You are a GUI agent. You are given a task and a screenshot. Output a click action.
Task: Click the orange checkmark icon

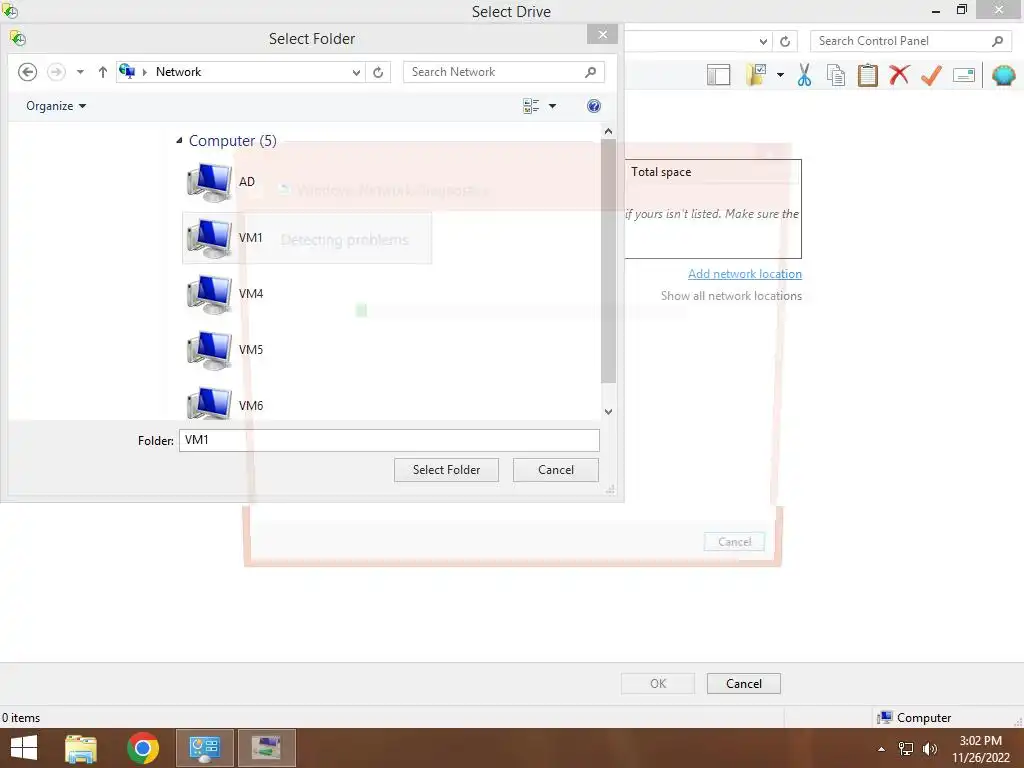(x=931, y=75)
